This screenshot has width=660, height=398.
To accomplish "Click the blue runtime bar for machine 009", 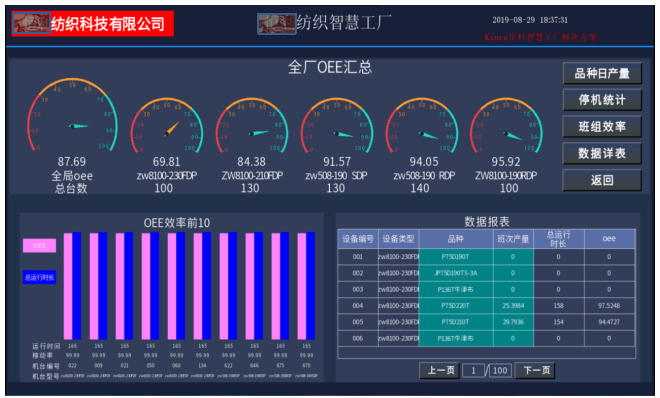I will 103,286.
